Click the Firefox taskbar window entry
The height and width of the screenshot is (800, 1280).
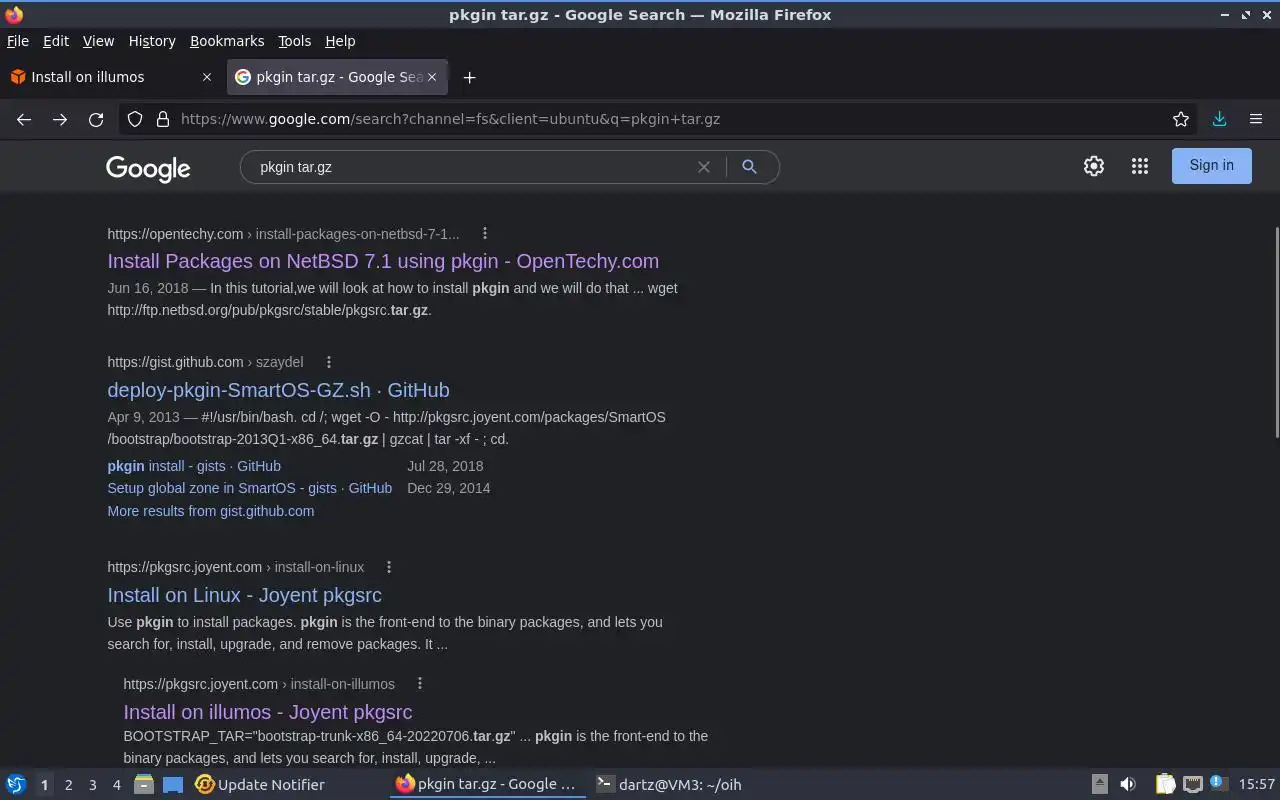(x=486, y=784)
